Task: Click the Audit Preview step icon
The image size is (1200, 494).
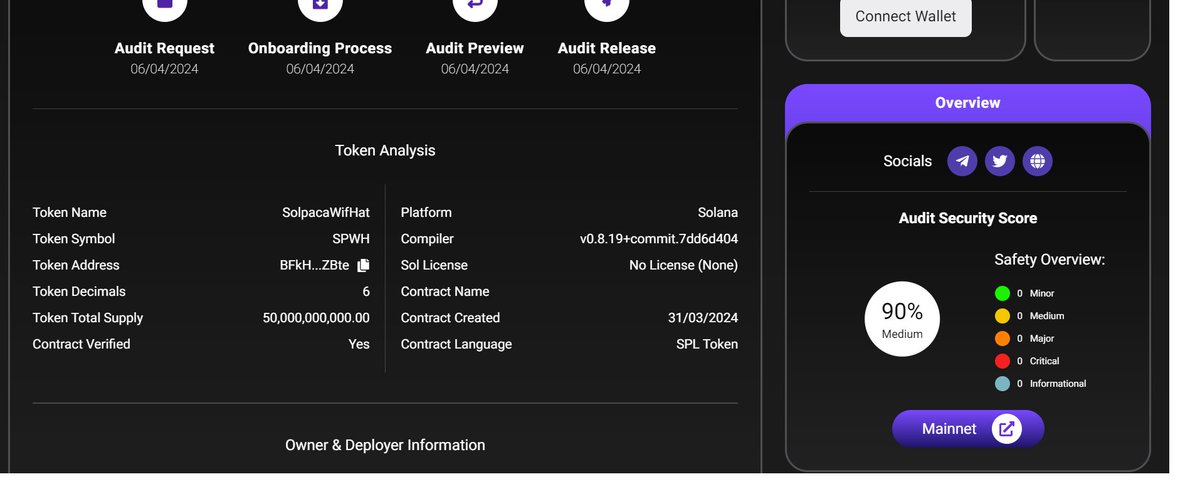Action: (x=475, y=5)
